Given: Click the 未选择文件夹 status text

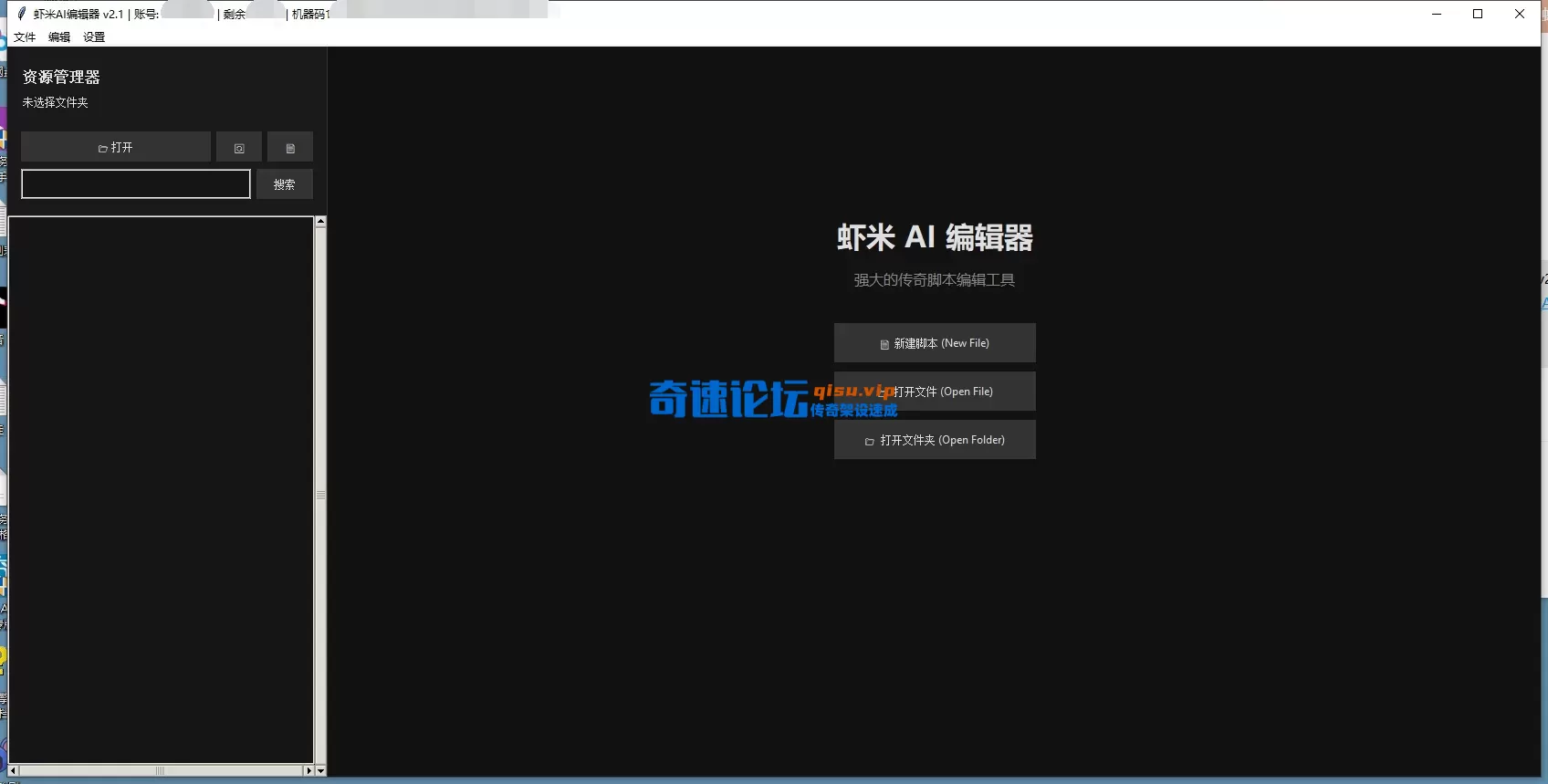Looking at the screenshot, I should pyautogui.click(x=55, y=102).
